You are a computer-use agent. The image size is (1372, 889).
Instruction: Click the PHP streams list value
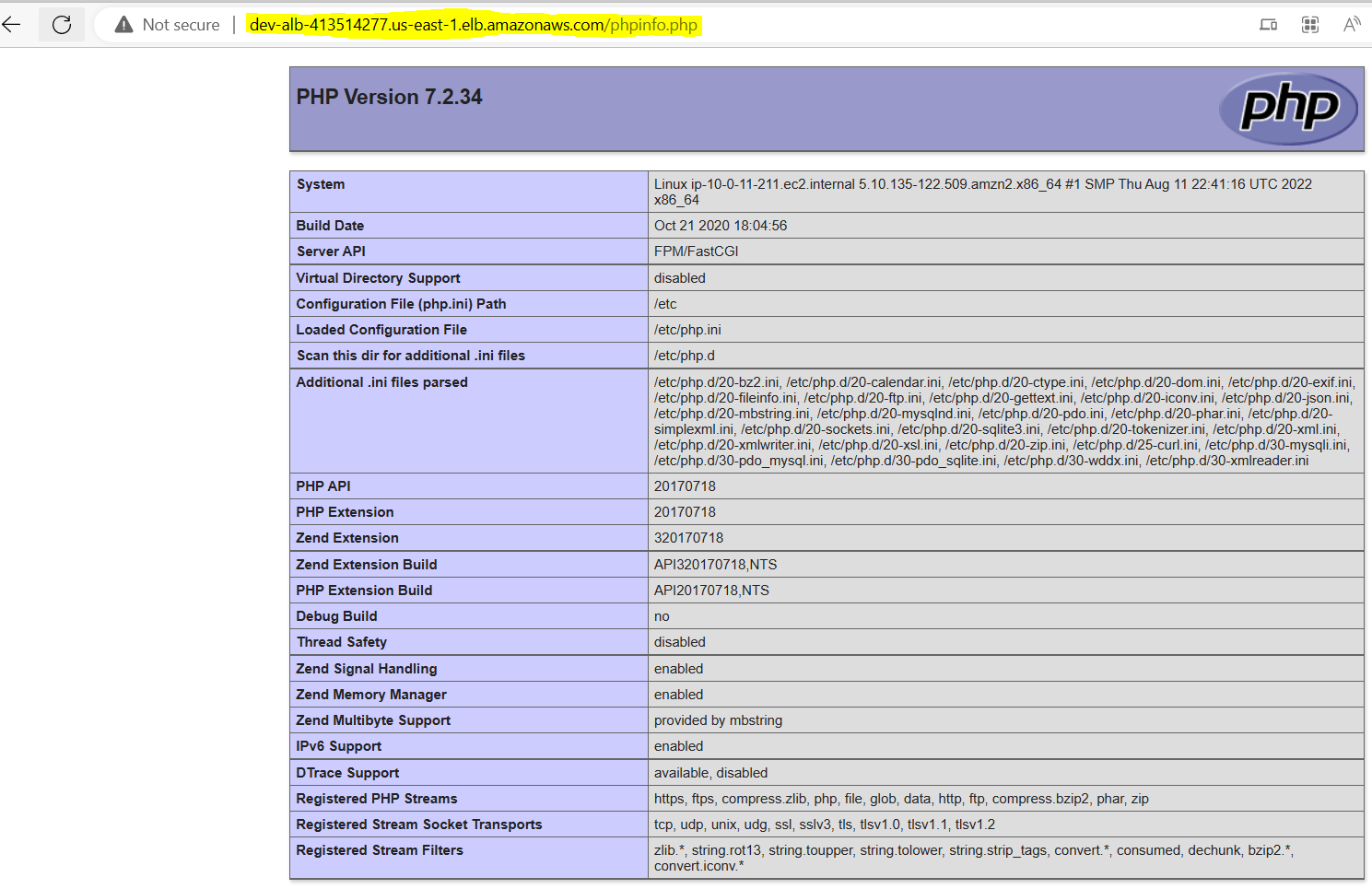[x=901, y=799]
